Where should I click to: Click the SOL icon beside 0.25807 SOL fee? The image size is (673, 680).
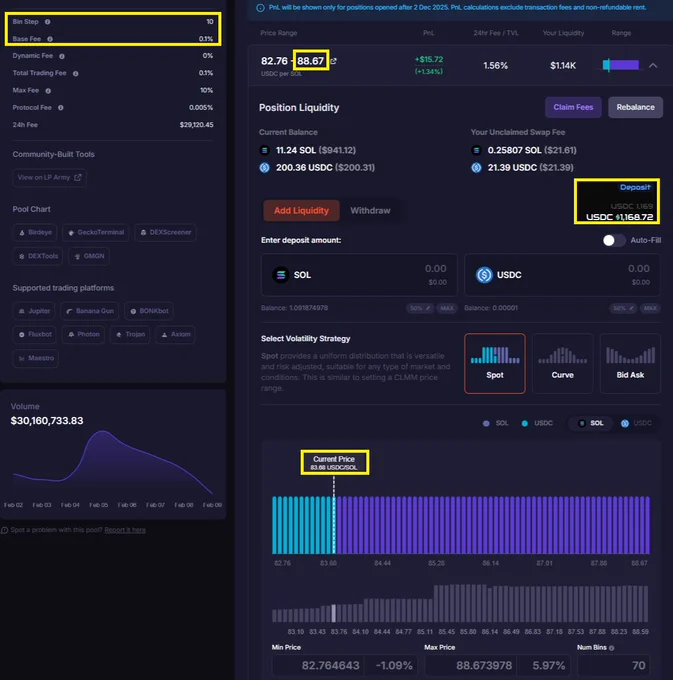[x=476, y=150]
